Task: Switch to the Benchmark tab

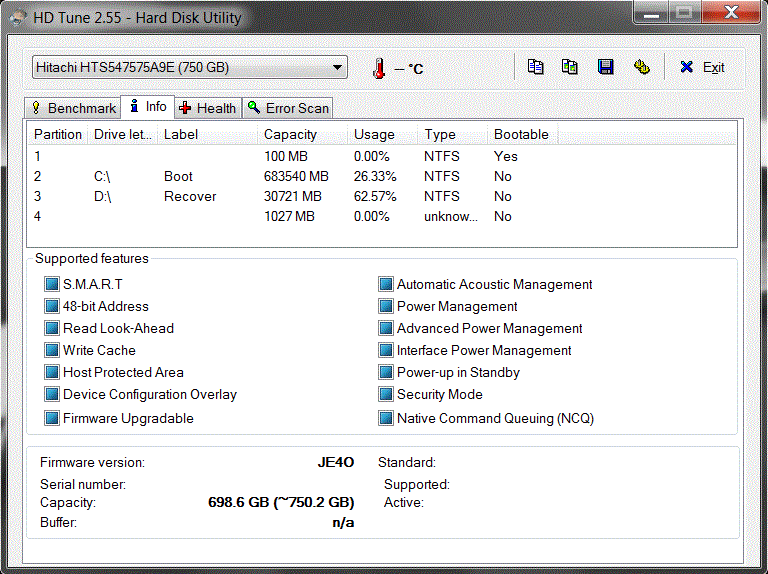Action: [73, 108]
